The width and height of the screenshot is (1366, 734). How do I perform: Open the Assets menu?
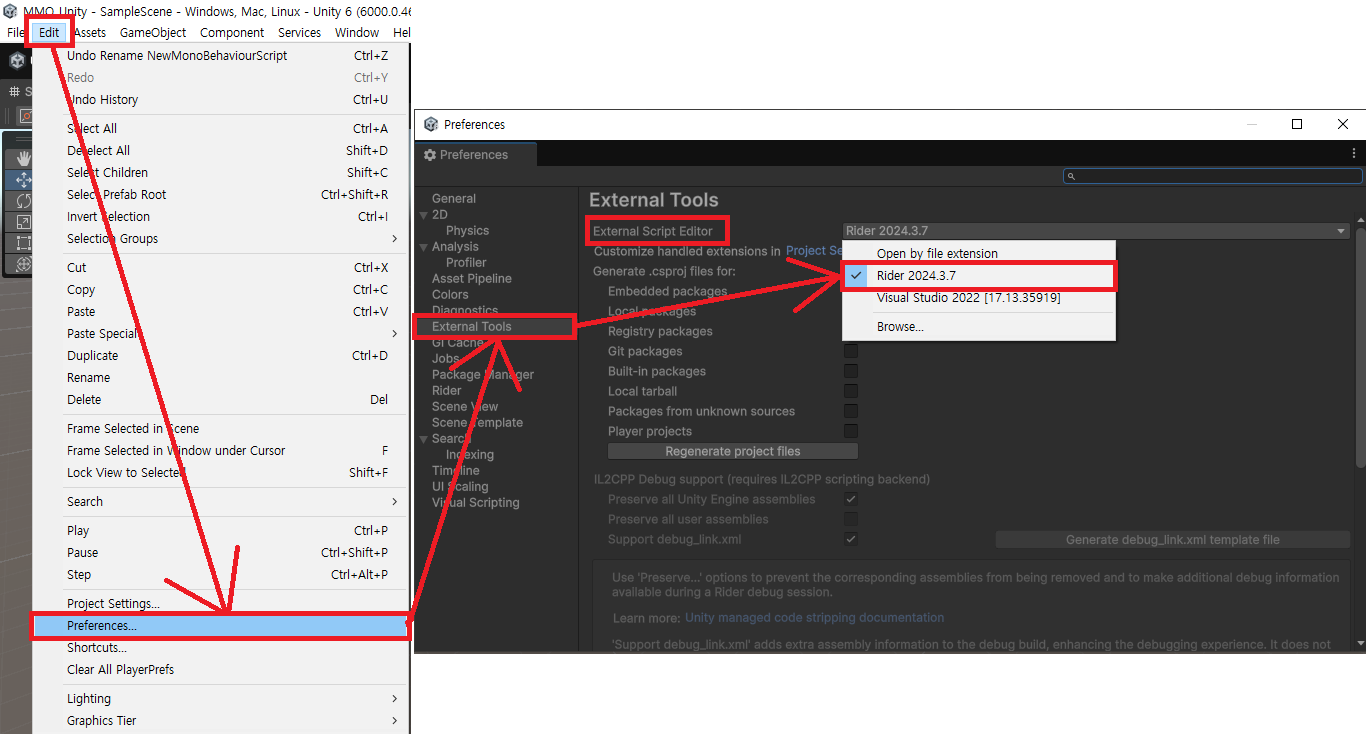[x=90, y=32]
